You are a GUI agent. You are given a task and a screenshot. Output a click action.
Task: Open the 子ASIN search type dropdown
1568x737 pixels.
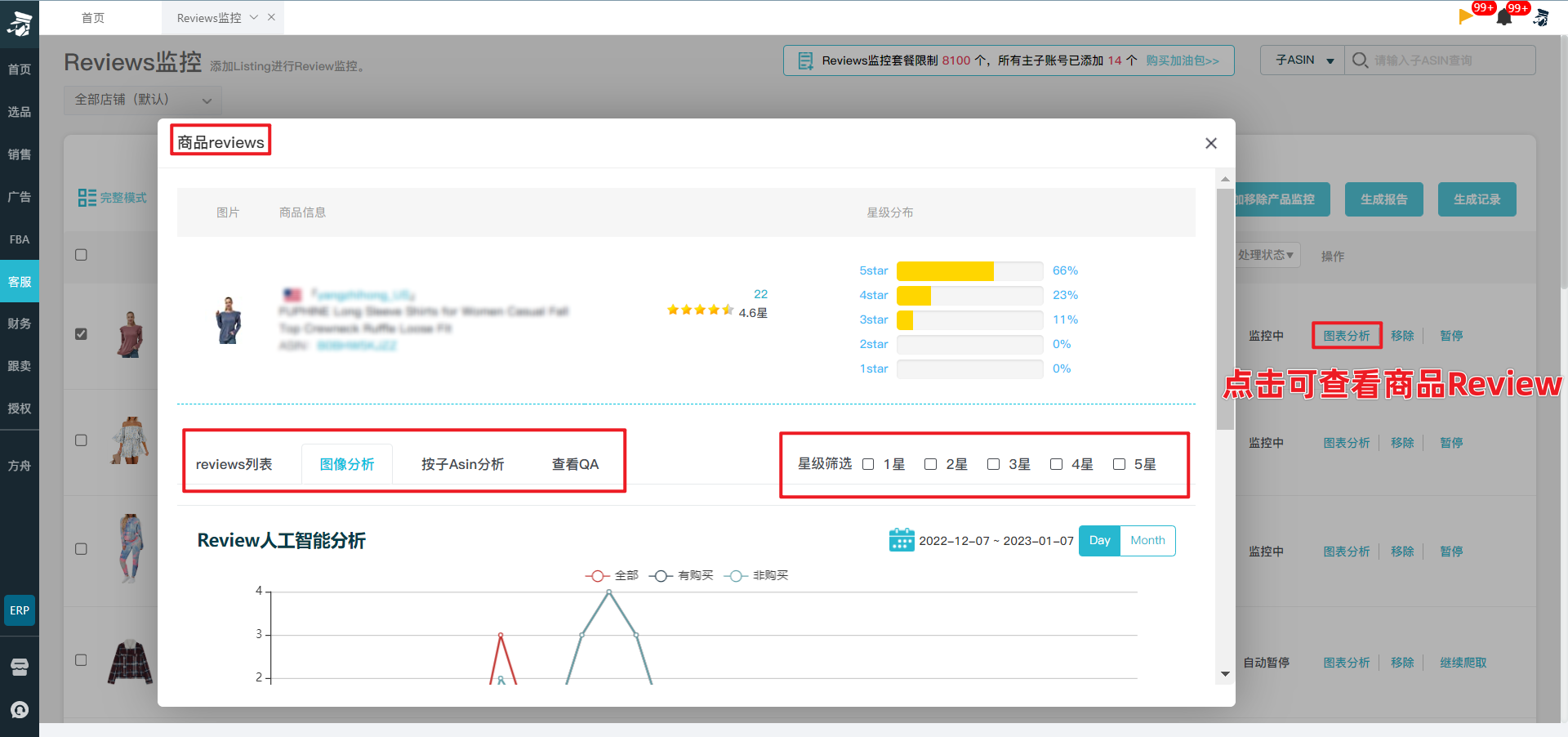click(1303, 60)
